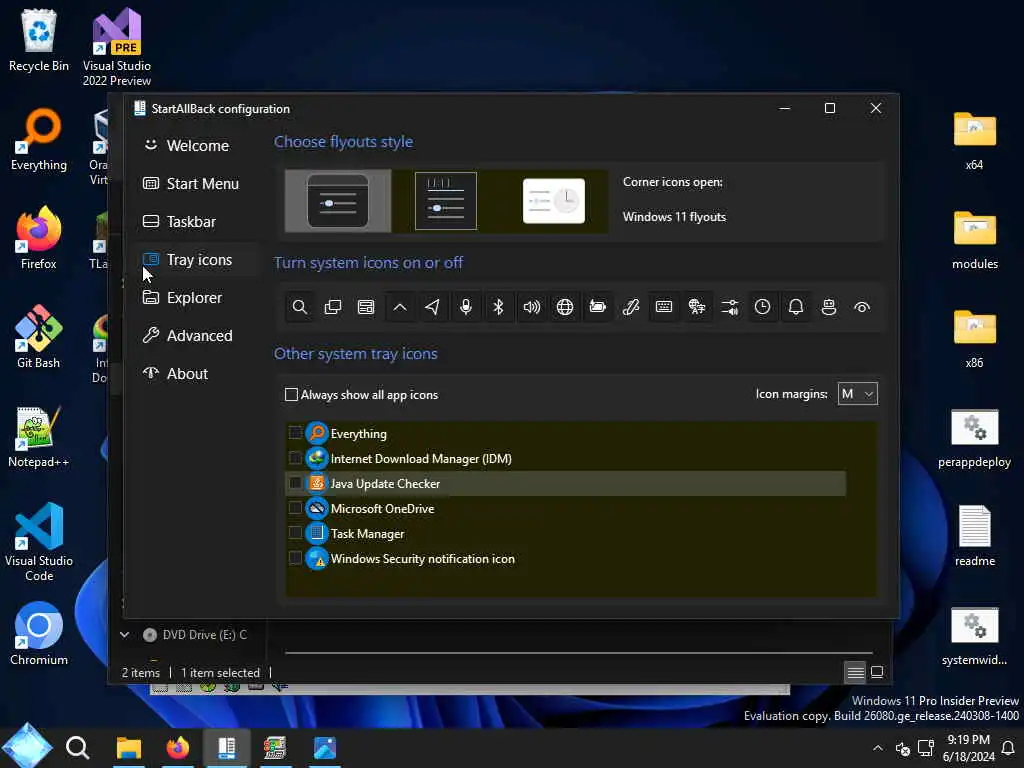This screenshot has width=1024, height=768.
Task: Switch Explorer to large icons view
Action: [877, 672]
